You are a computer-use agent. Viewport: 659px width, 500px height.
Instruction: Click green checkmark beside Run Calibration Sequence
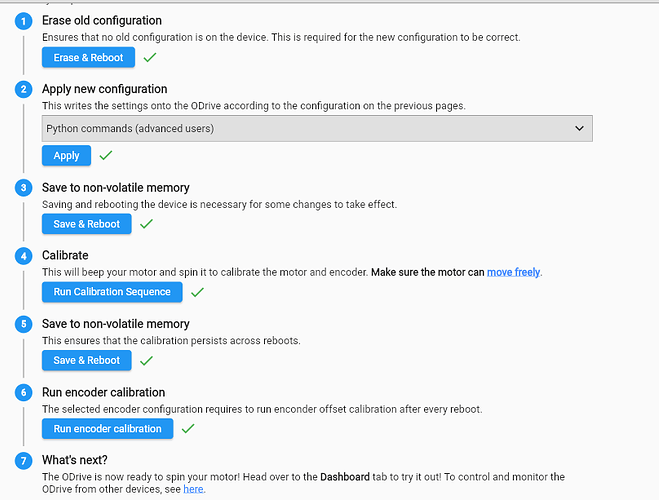pos(197,292)
